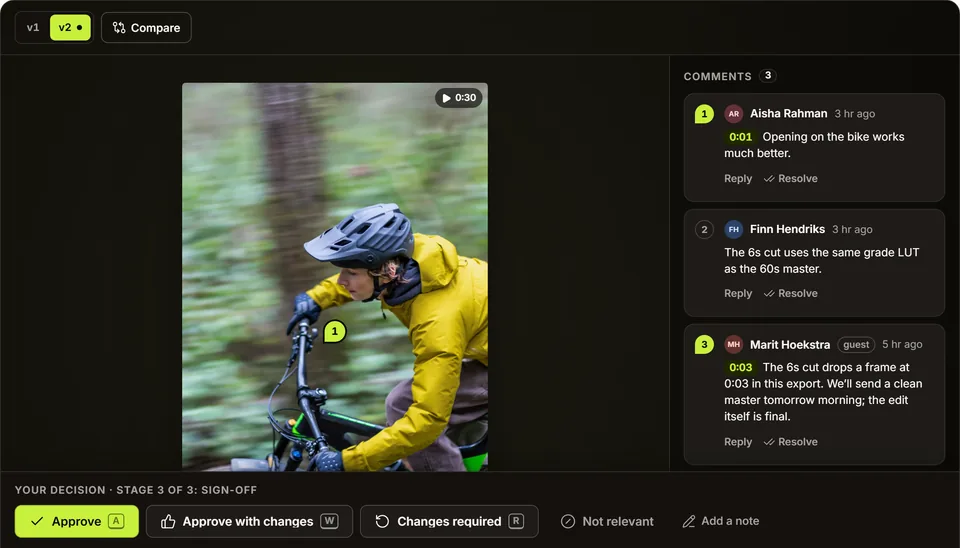Click the resolve checkmark icon on Marit's comment
The image size is (960, 548).
pyautogui.click(x=769, y=442)
